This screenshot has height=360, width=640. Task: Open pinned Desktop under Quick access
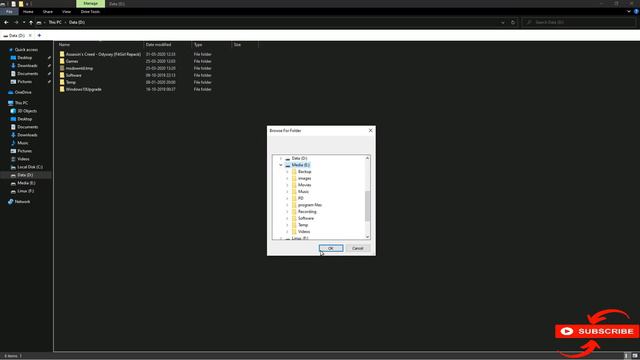[24, 58]
